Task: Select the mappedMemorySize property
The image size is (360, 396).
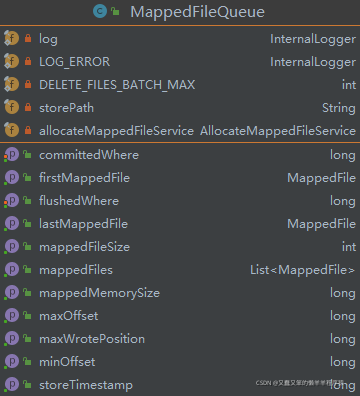Action: point(180,292)
